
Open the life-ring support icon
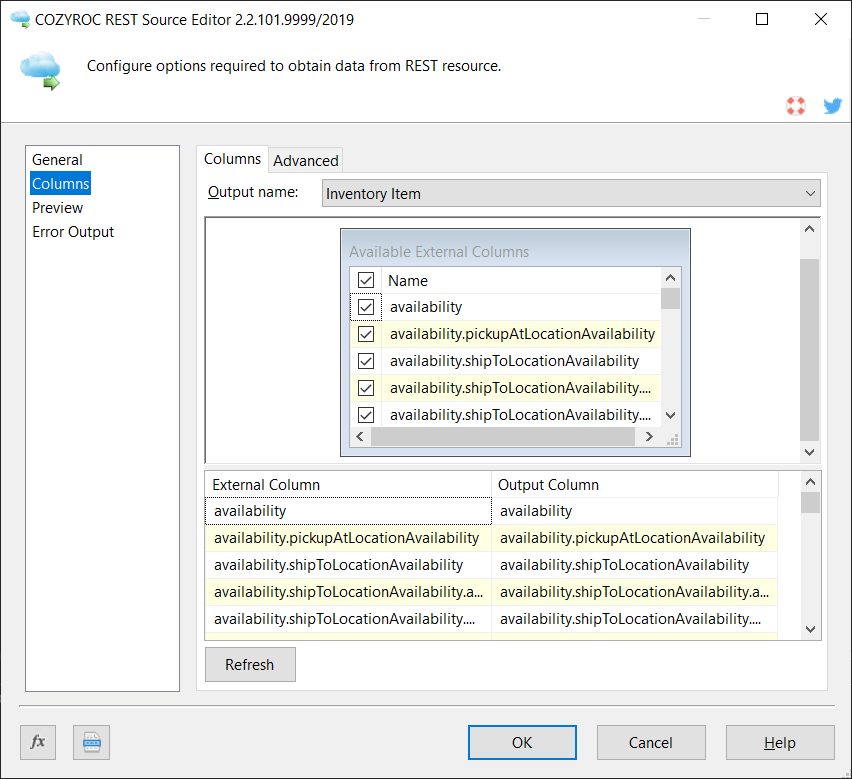(x=795, y=105)
